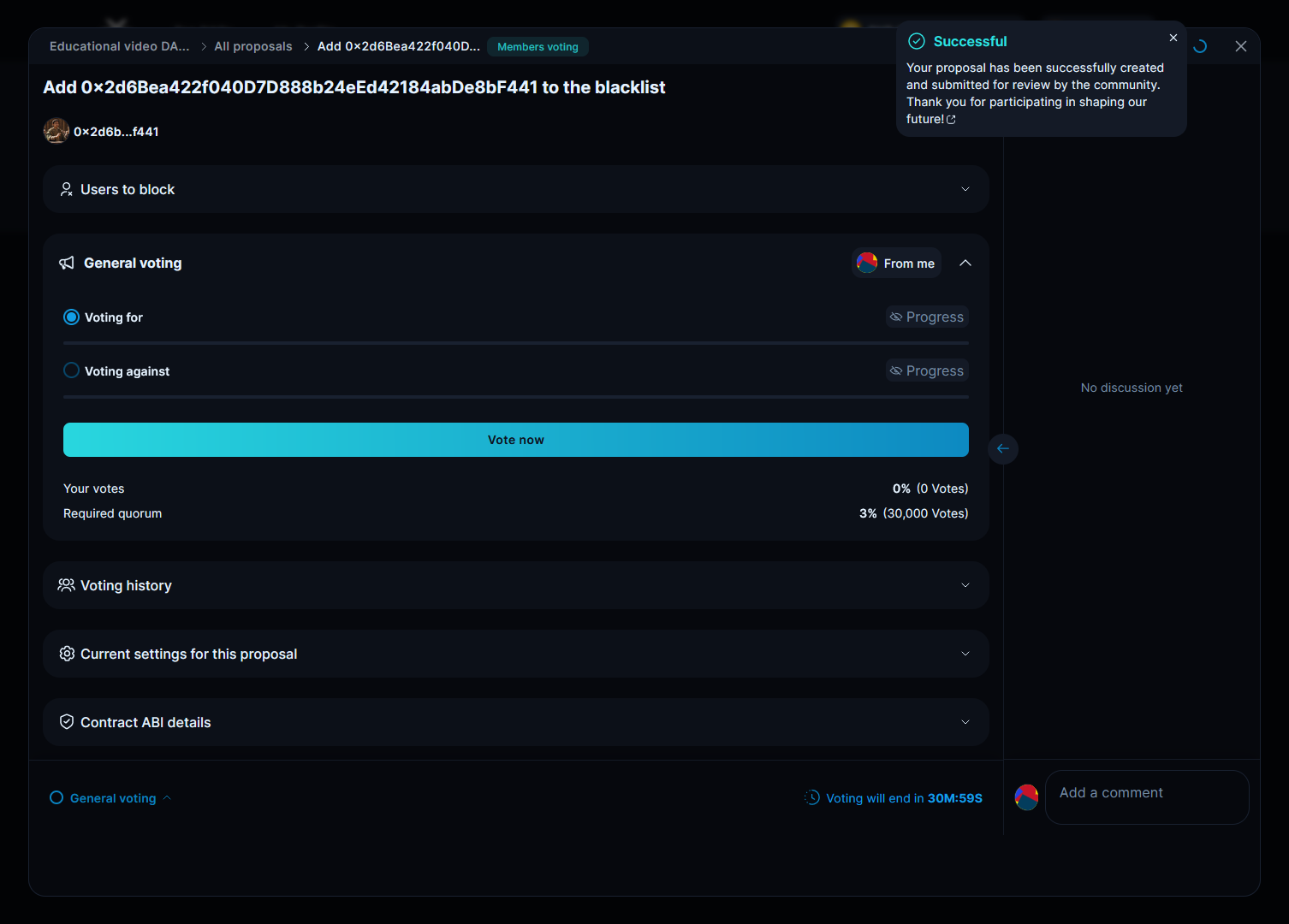
Task: Expand the Users to block section
Action: 965,189
